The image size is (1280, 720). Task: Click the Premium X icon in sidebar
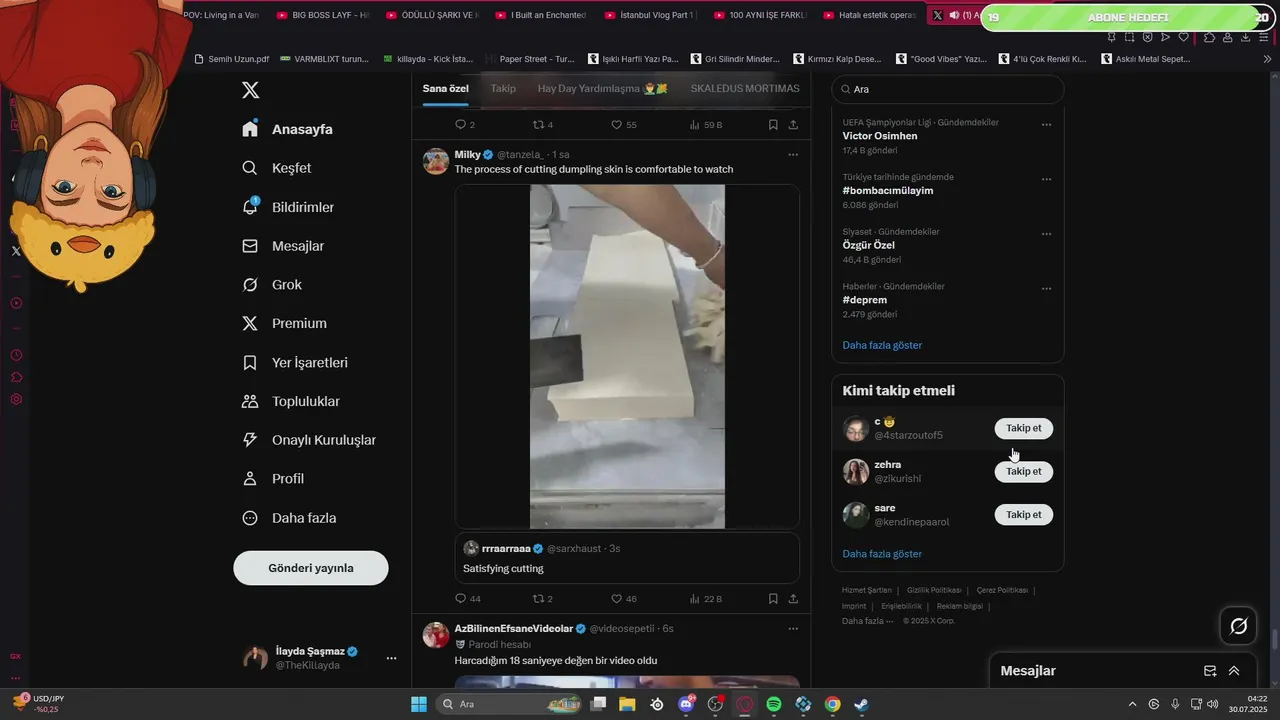pyautogui.click(x=251, y=323)
